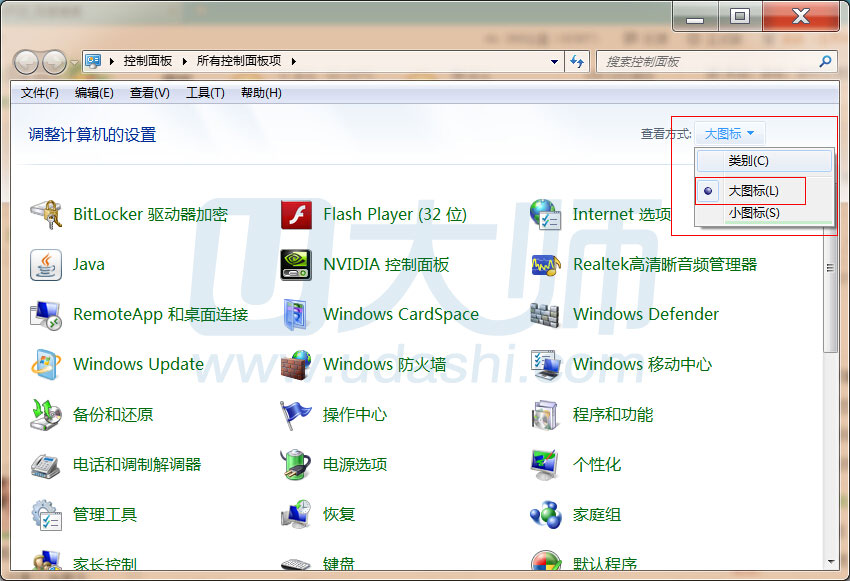850x581 pixels.
Task: Open the Flash Player (32 位) icon
Action: [296, 214]
